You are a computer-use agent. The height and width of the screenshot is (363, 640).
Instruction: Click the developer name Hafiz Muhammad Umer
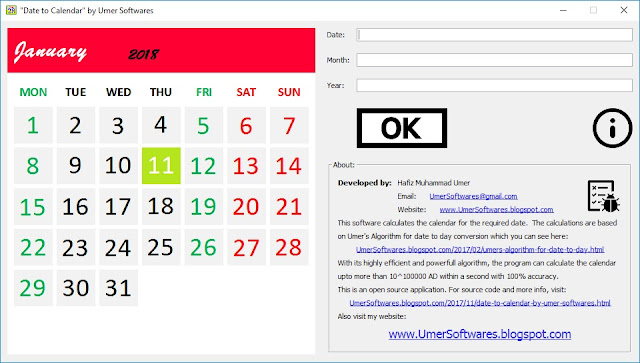coord(433,183)
